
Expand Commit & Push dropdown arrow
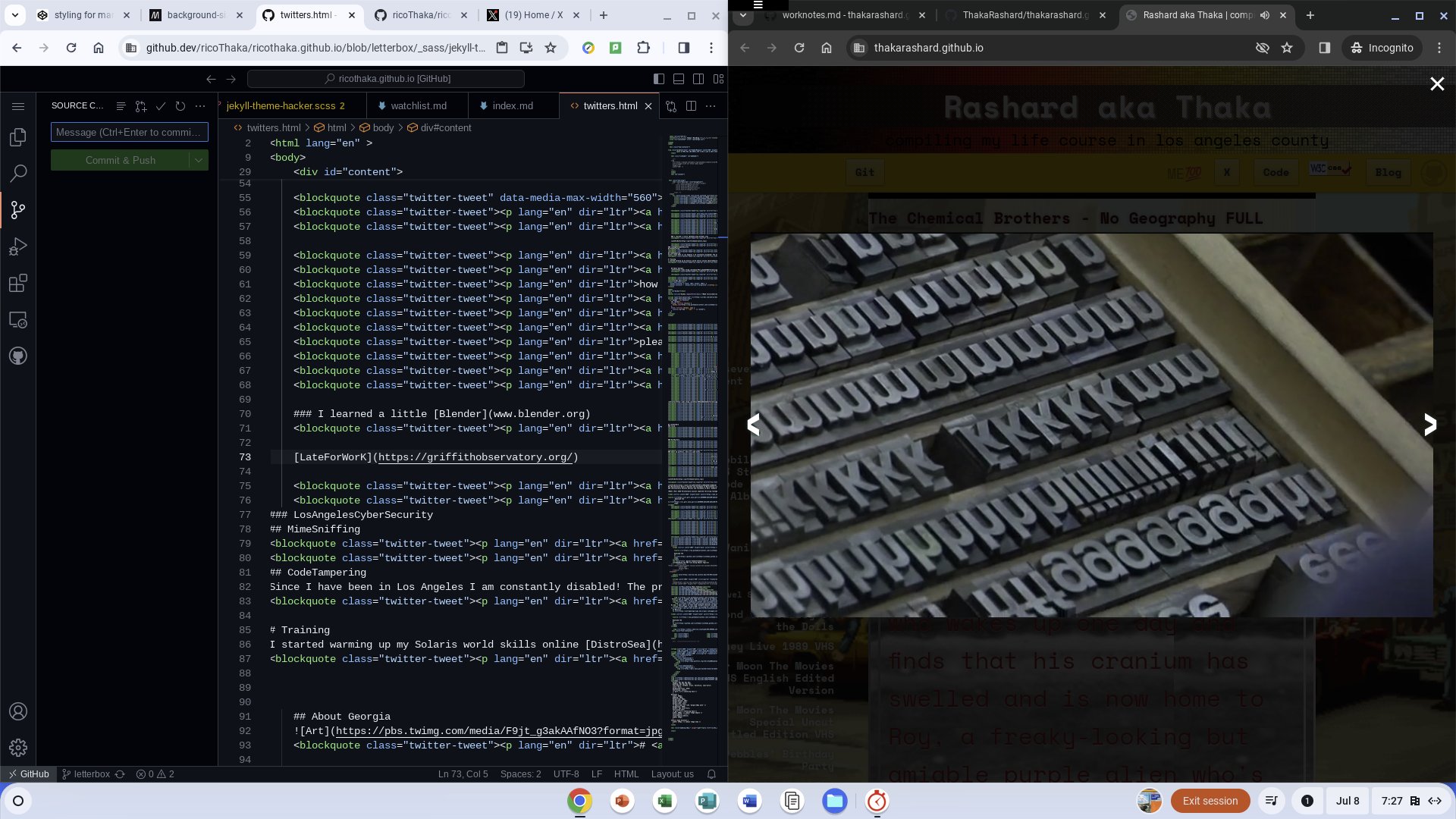tap(199, 160)
